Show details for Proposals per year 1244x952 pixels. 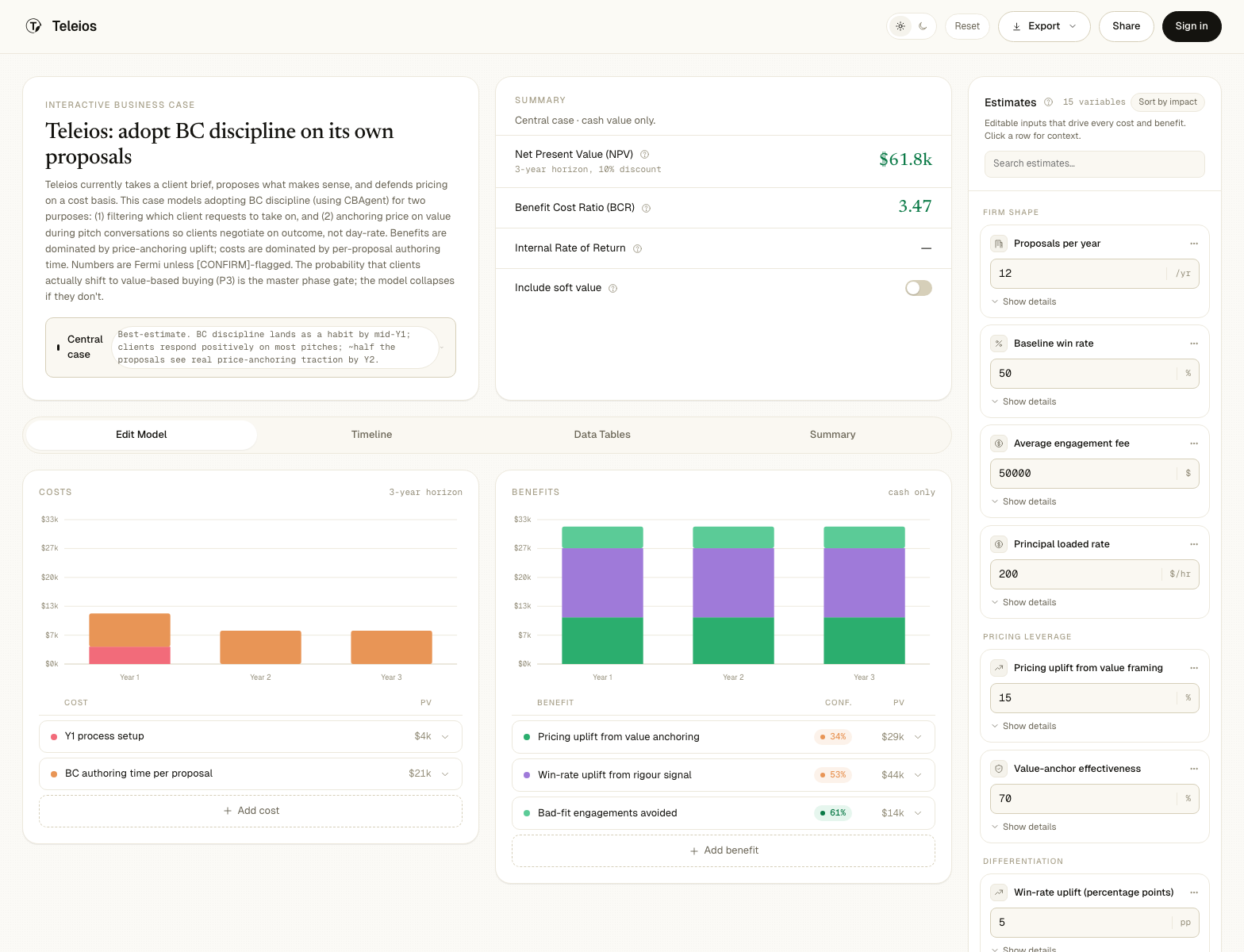1023,301
